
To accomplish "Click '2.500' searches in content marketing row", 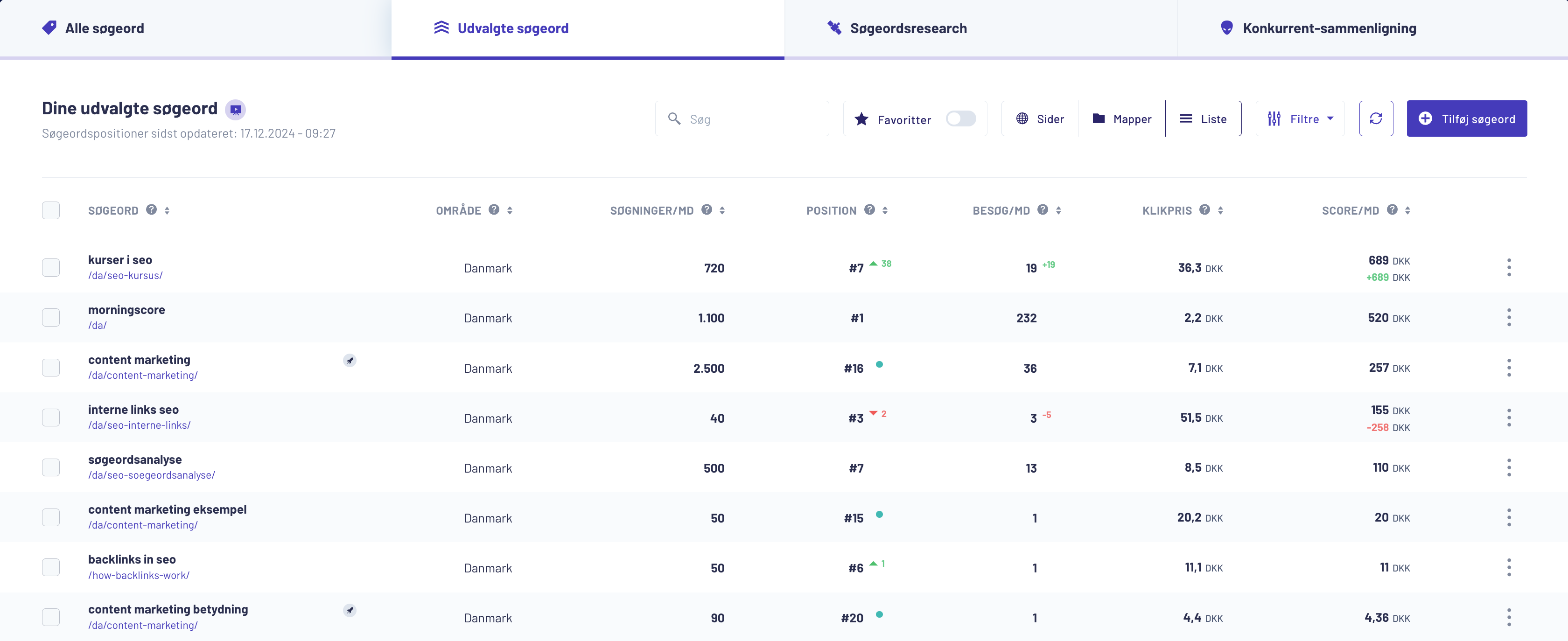I will pos(708,368).
